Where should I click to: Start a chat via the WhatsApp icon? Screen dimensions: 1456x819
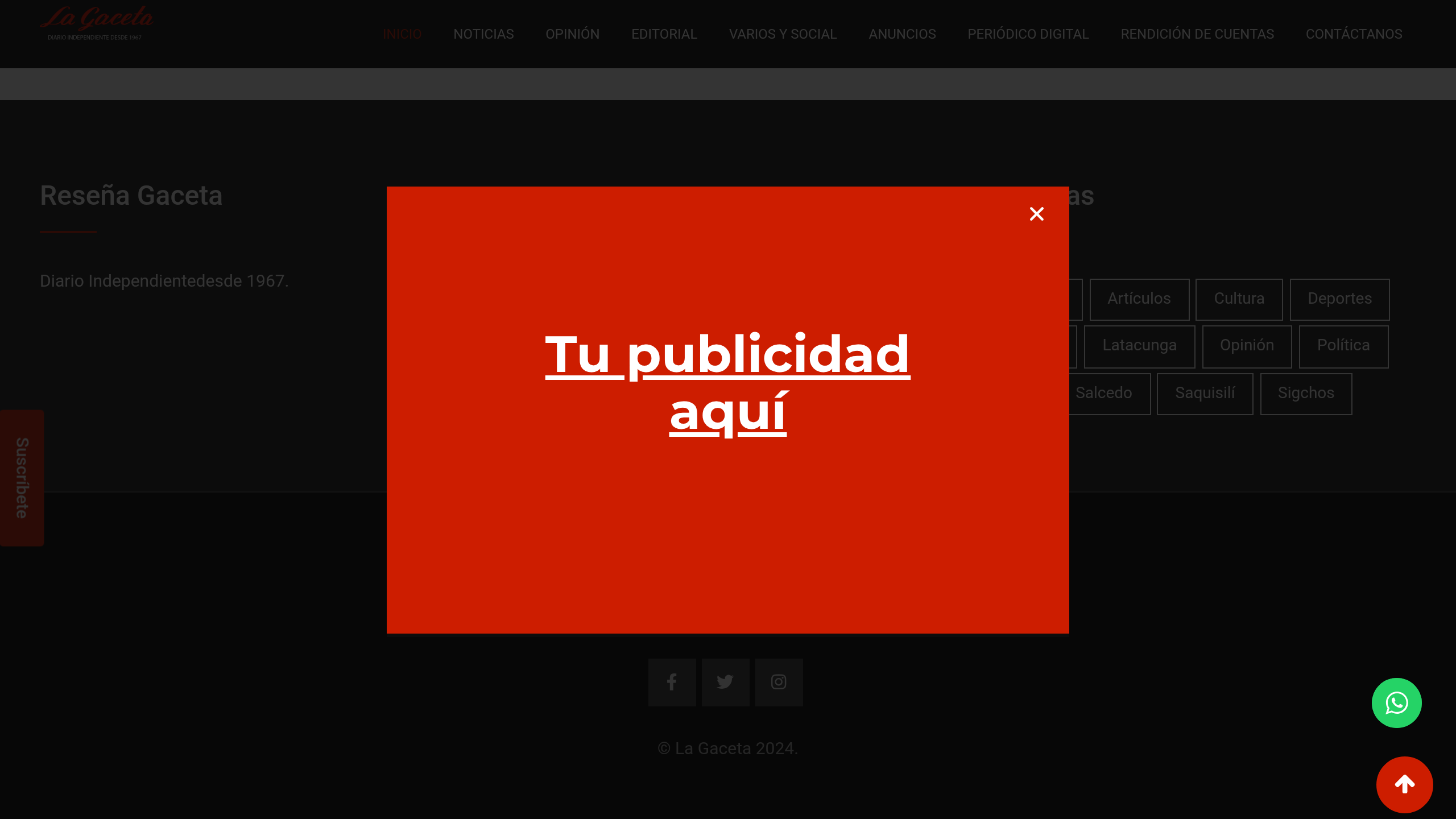point(1397,703)
